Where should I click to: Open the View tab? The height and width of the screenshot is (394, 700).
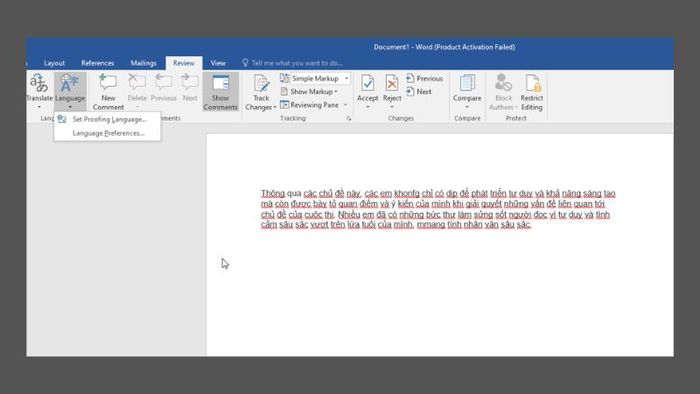coord(218,63)
